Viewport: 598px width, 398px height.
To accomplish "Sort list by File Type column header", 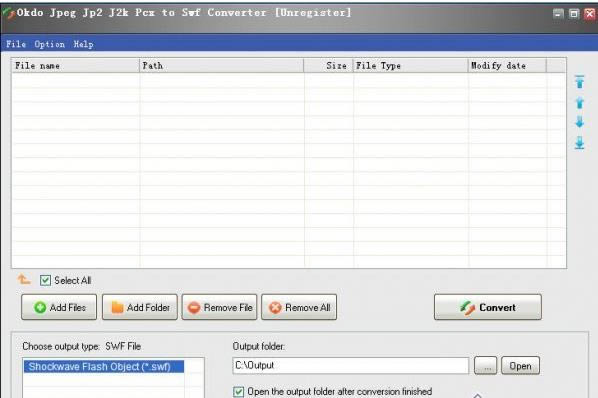I will [410, 66].
